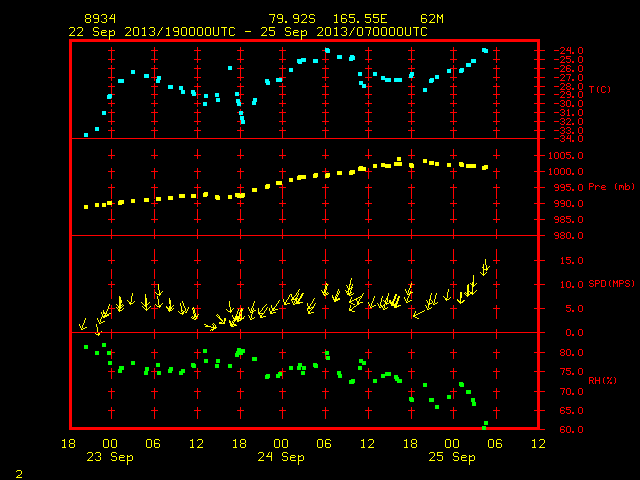
Task: Click the 79.92S latitude text
Action: (292, 19)
